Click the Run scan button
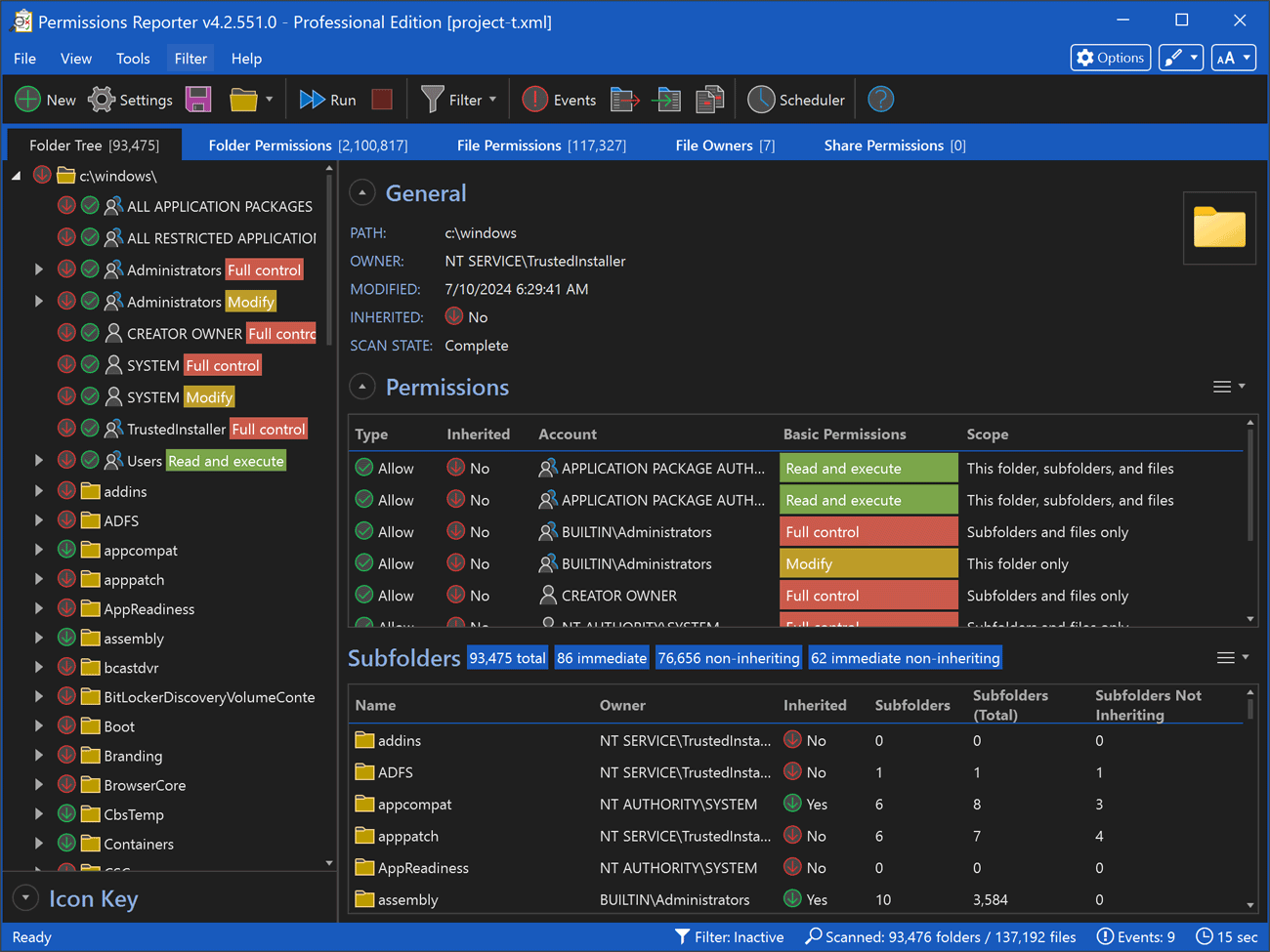 click(x=327, y=100)
